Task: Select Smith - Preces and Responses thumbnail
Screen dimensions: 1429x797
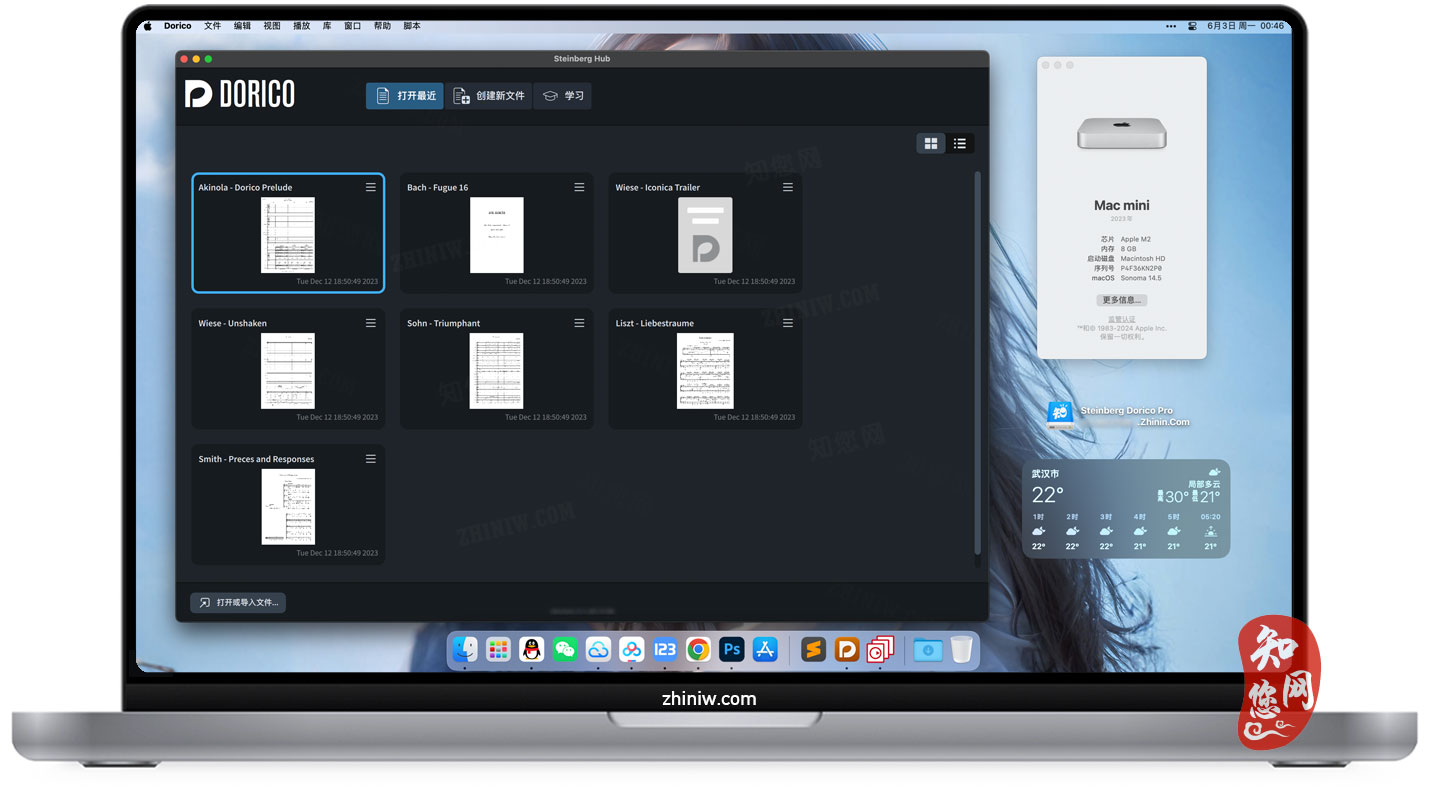Action: 288,507
